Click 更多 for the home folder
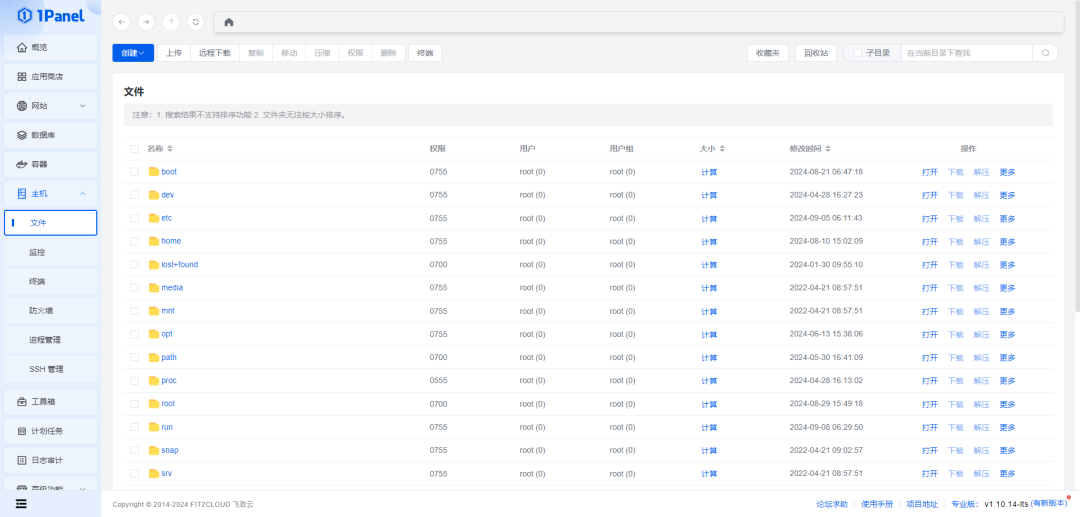The height and width of the screenshot is (517, 1080). pos(1007,242)
